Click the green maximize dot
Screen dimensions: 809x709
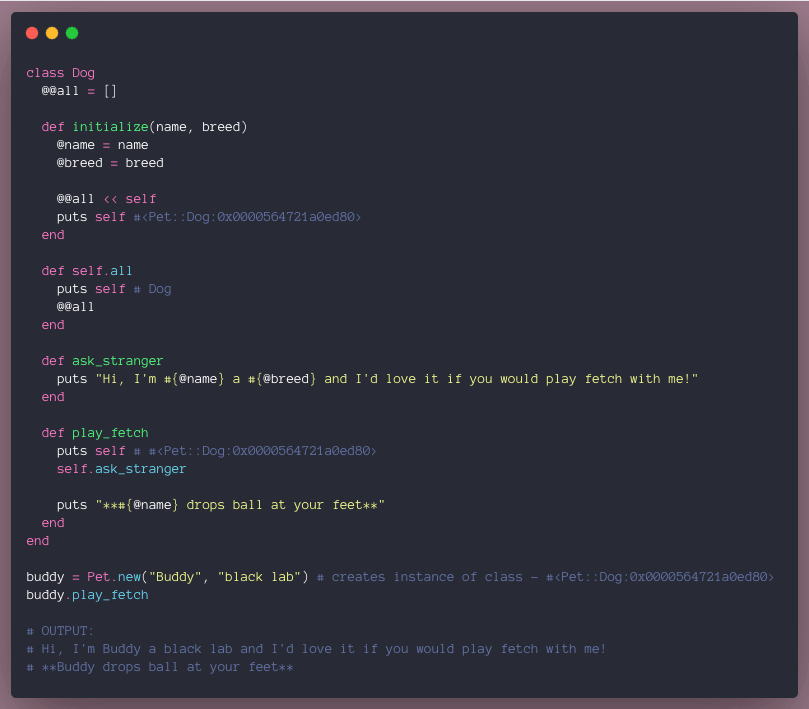click(72, 33)
